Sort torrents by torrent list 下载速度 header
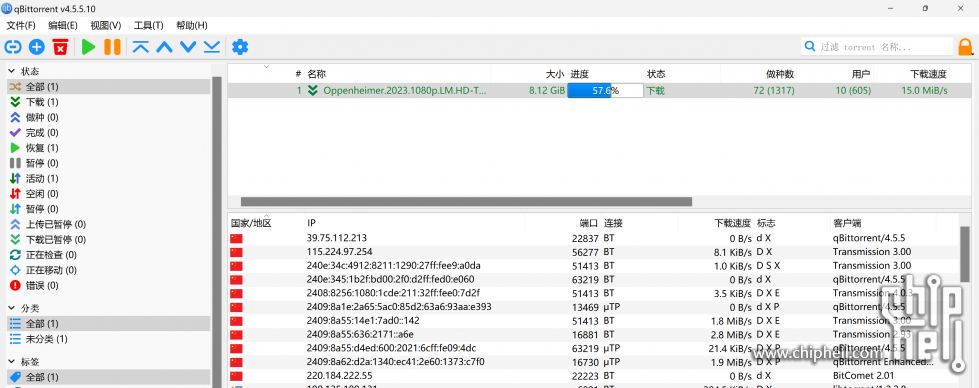Screen dimensions: 979x388 click(929, 74)
